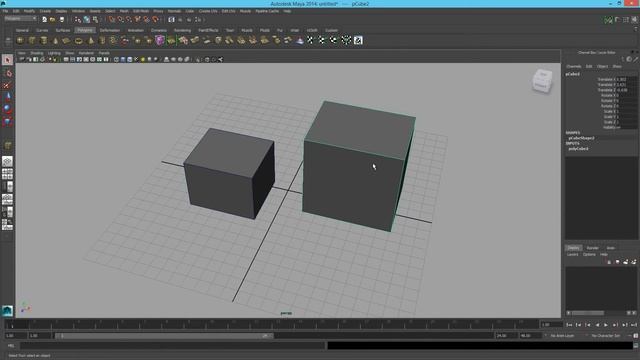Select the Render layer tab
This screenshot has width=640, height=360.
point(592,248)
